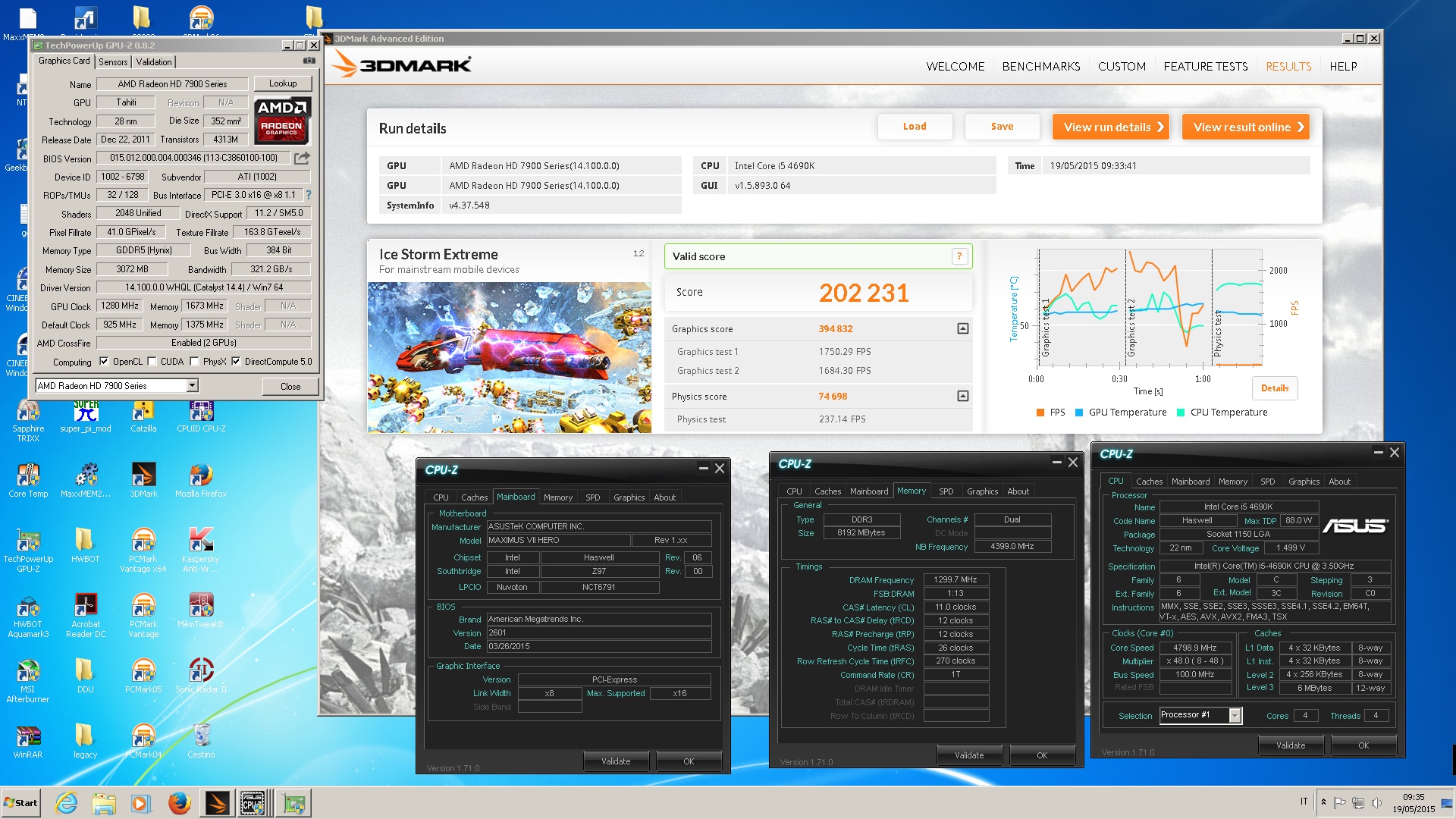Click the Lookup button in GPU-Z
The image size is (1456, 819).
tap(283, 83)
